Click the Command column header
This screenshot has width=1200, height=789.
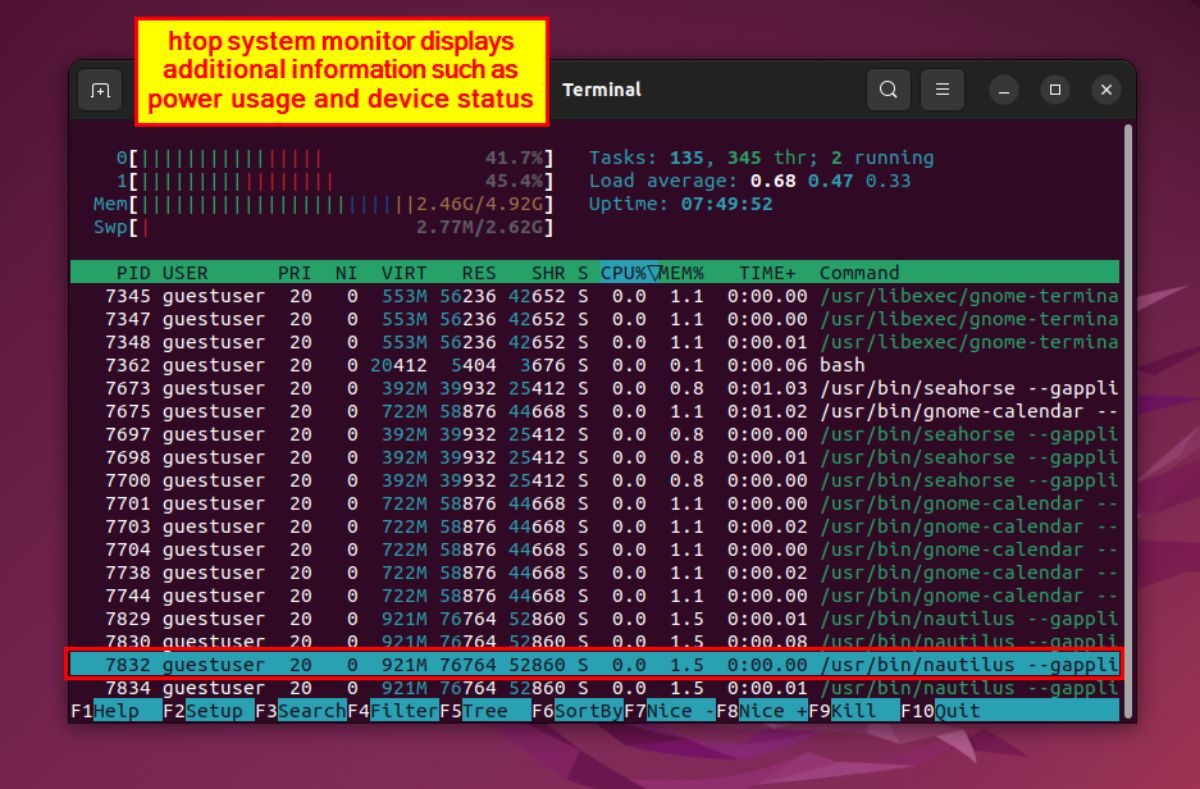pos(859,273)
